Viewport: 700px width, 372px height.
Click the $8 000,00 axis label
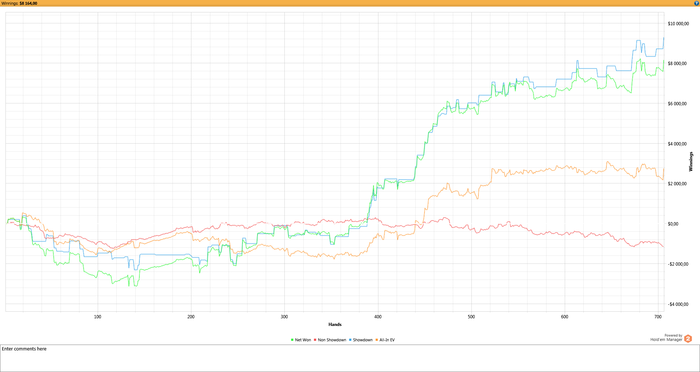(678, 63)
